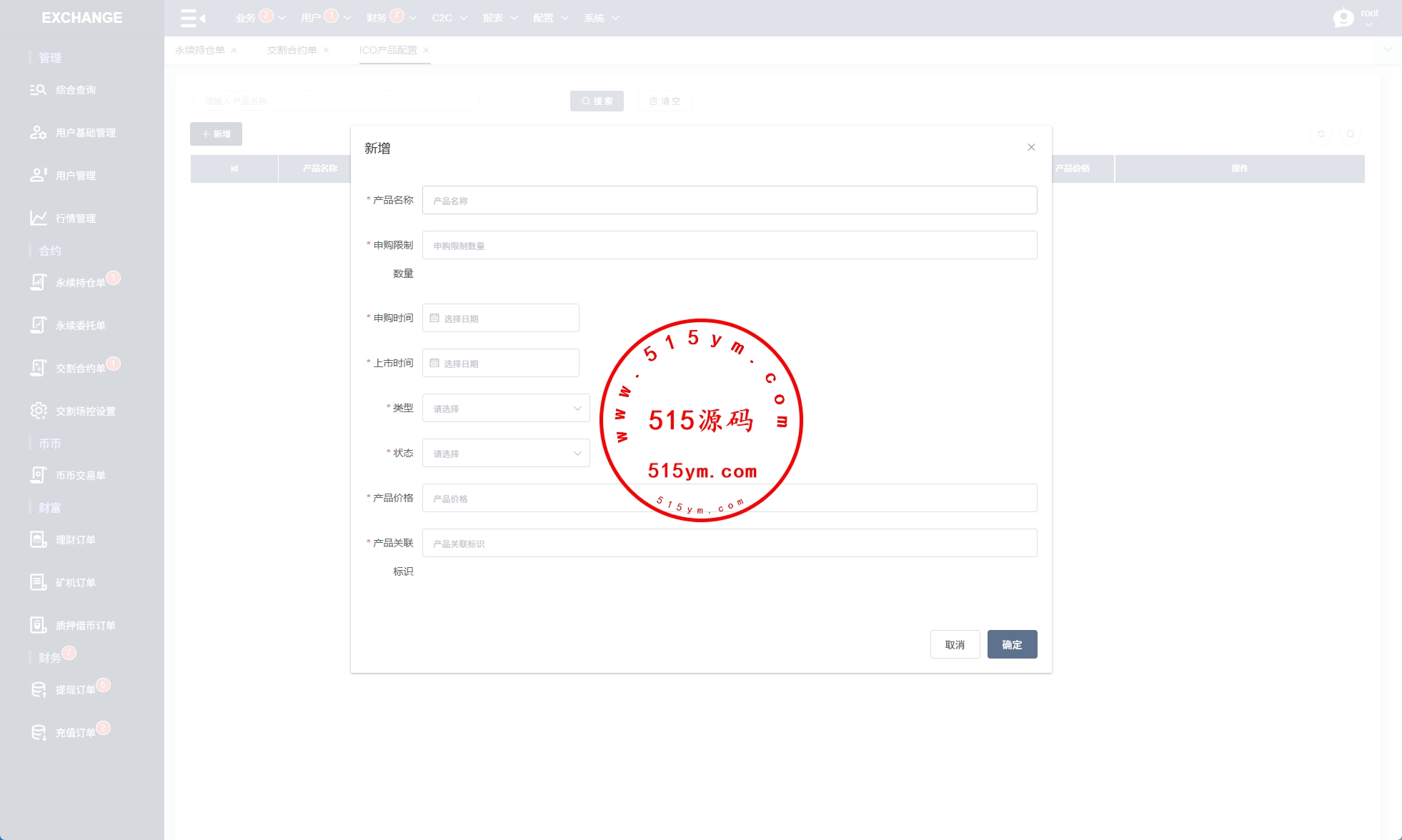This screenshot has width=1402, height=840.
Task: Click the 行情管理 chart icon
Action: pyautogui.click(x=38, y=218)
